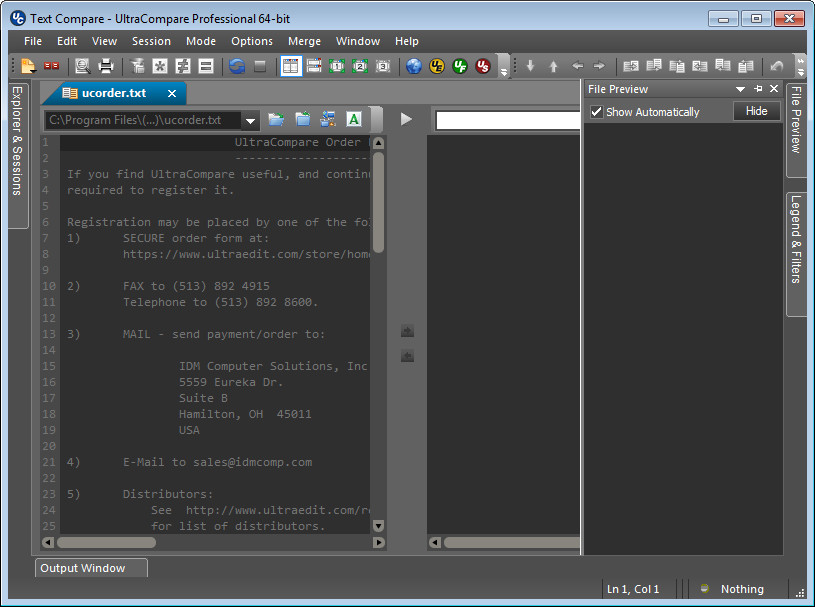Maximize pane 2 with the frame icon
This screenshot has height=607, width=815.
pyautogui.click(x=360, y=66)
